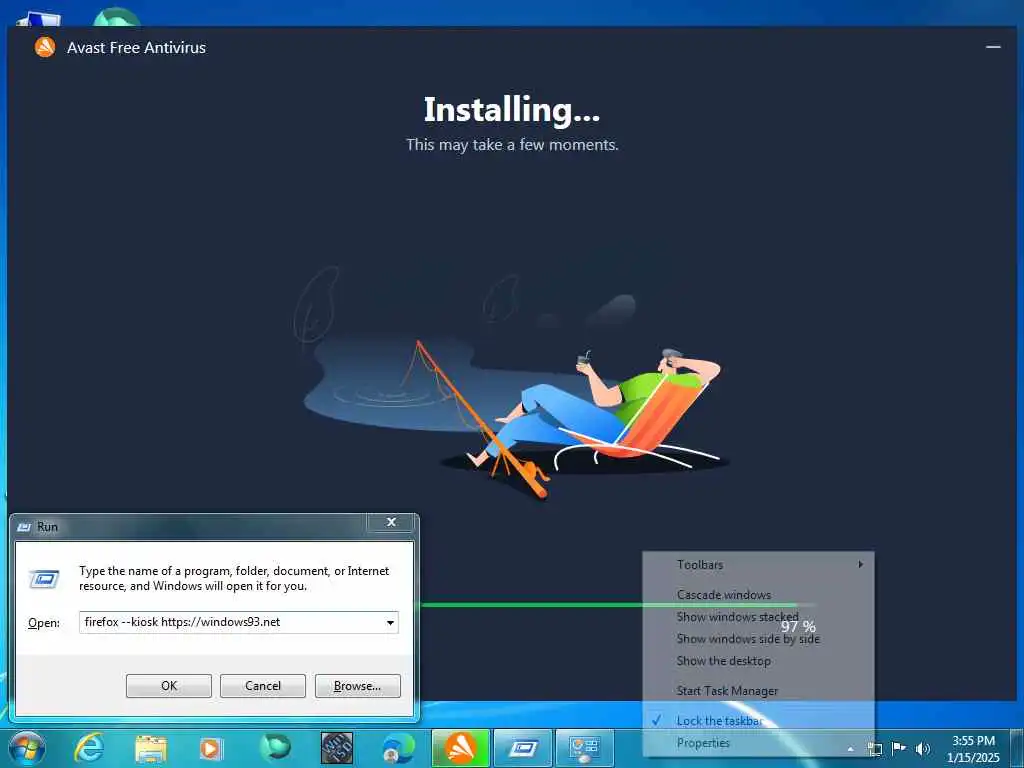Viewport: 1024px width, 768px height.
Task: Click "This may take a few moments." text
Action: click(x=511, y=144)
